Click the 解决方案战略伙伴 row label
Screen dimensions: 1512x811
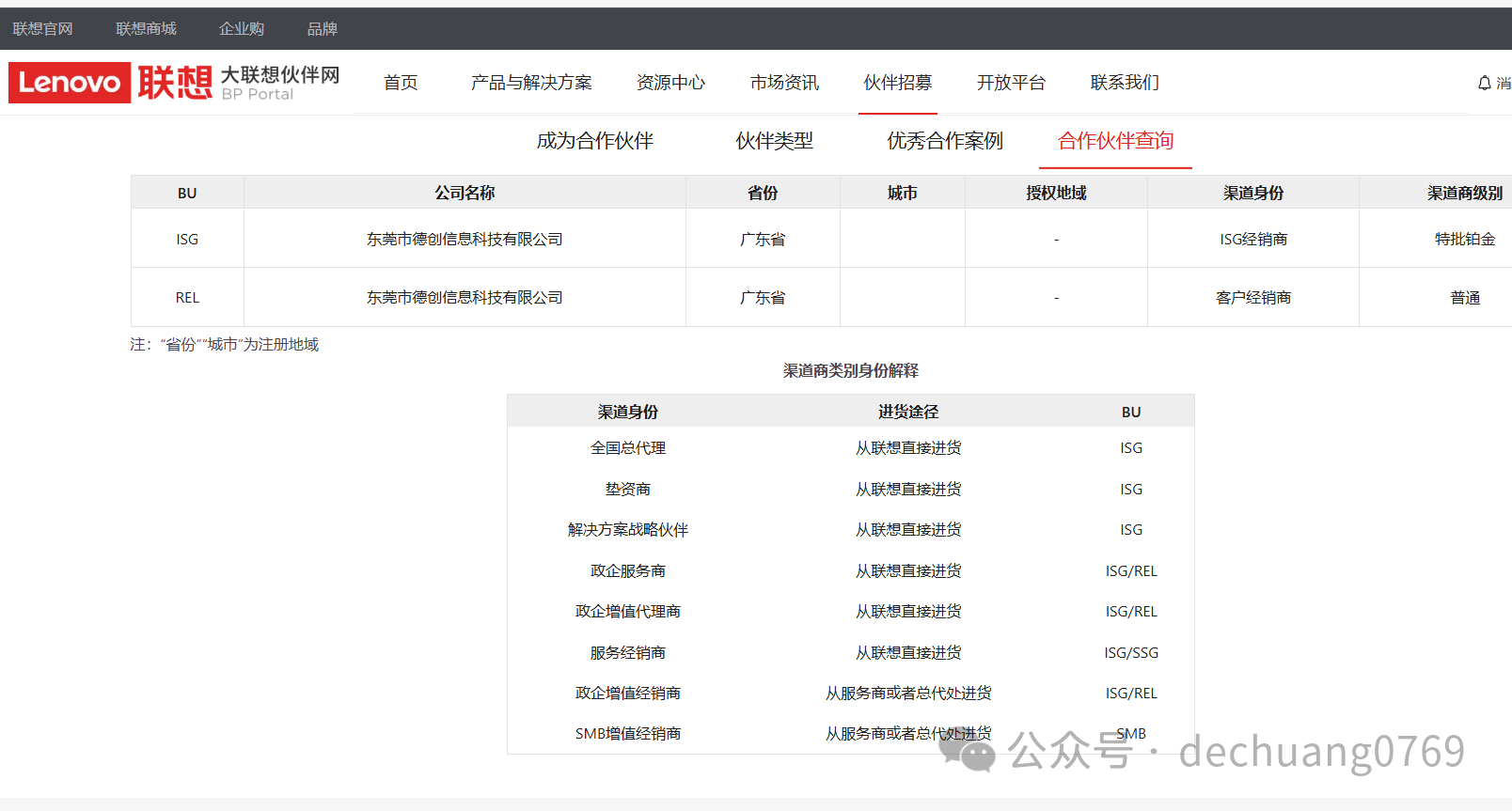(x=628, y=530)
